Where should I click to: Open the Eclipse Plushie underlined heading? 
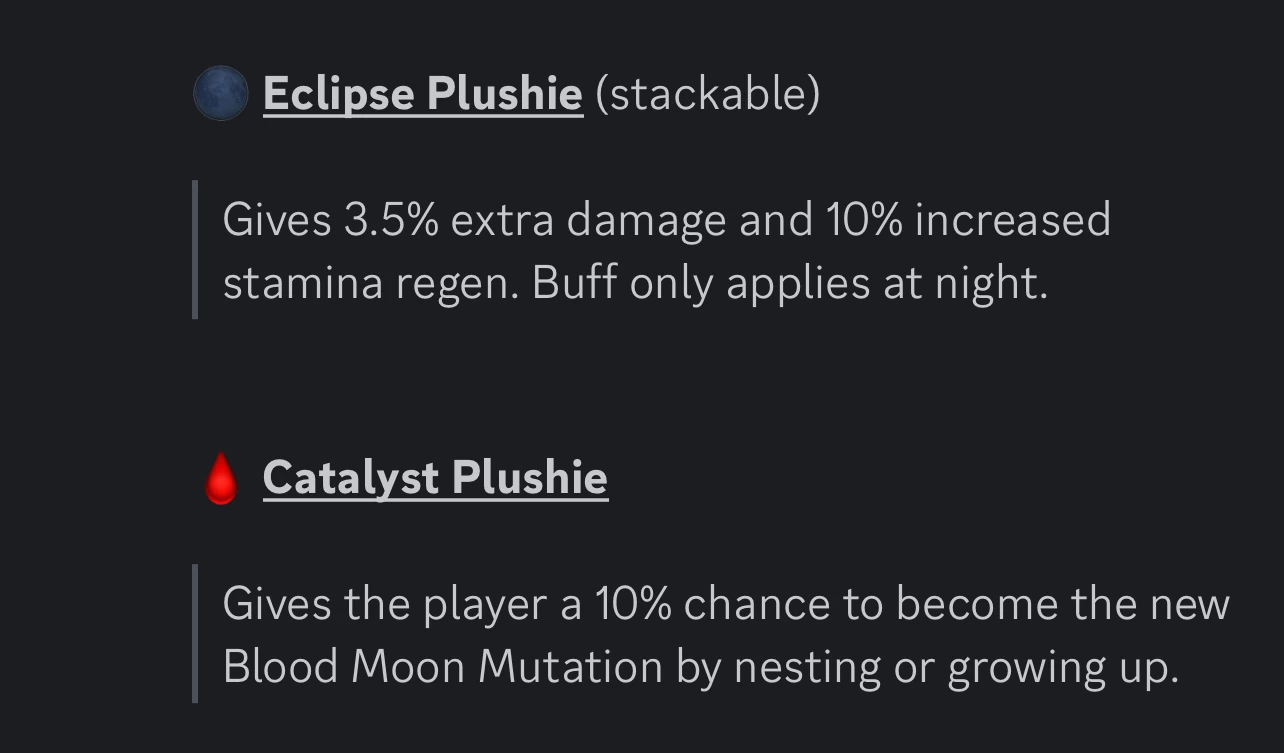pyautogui.click(x=422, y=94)
